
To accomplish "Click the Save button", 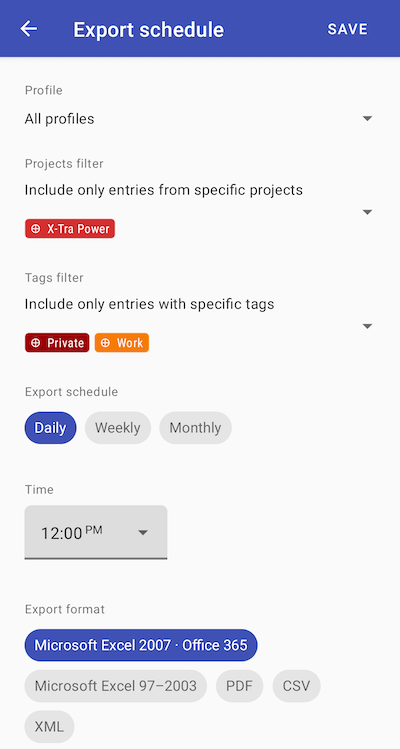I will 347,29.
